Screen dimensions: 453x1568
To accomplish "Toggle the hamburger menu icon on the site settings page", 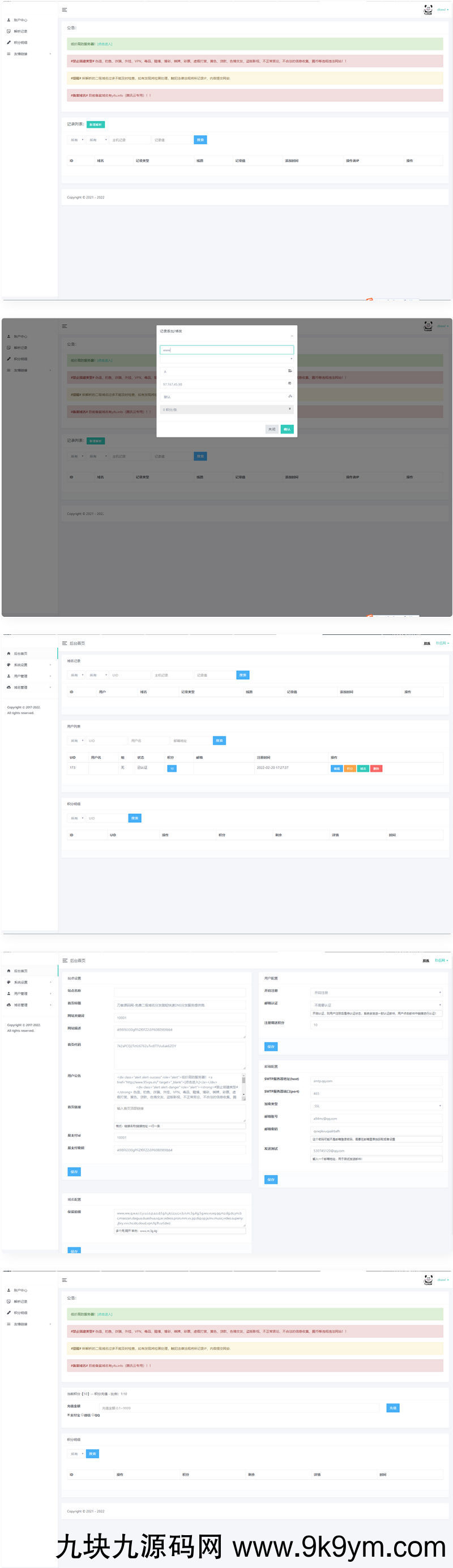I will [x=65, y=960].
